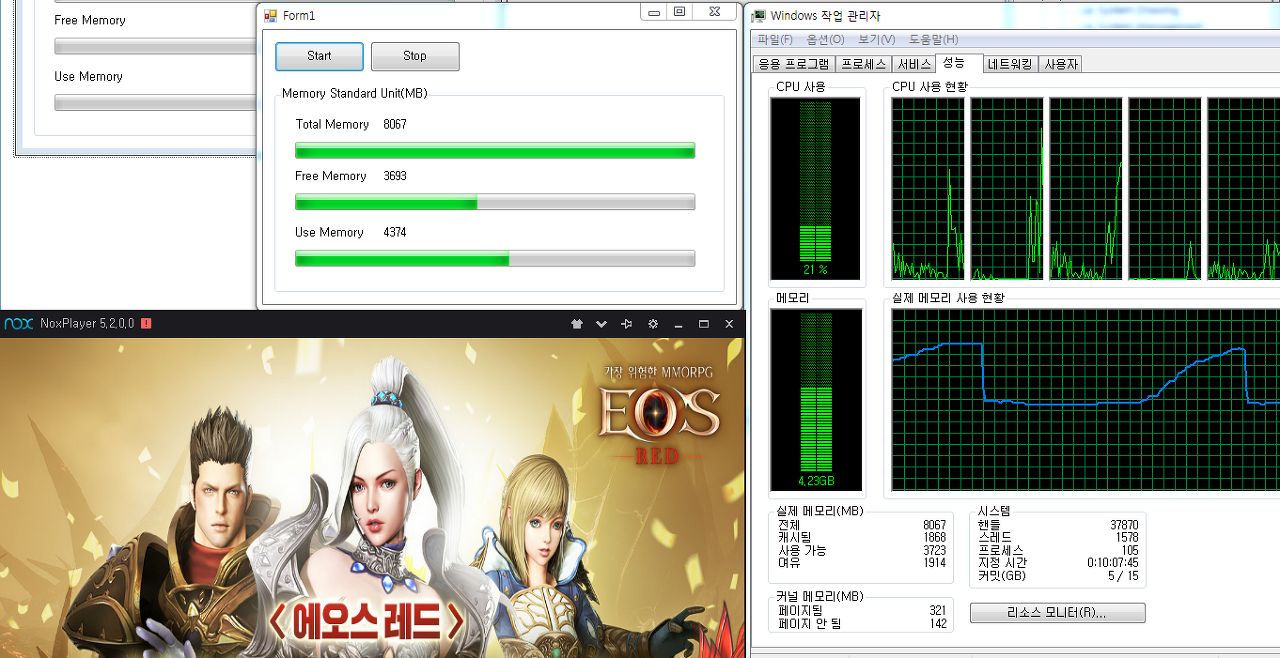Click the Free Memory progress bar in Form1
This screenshot has width=1280, height=658.
[495, 202]
